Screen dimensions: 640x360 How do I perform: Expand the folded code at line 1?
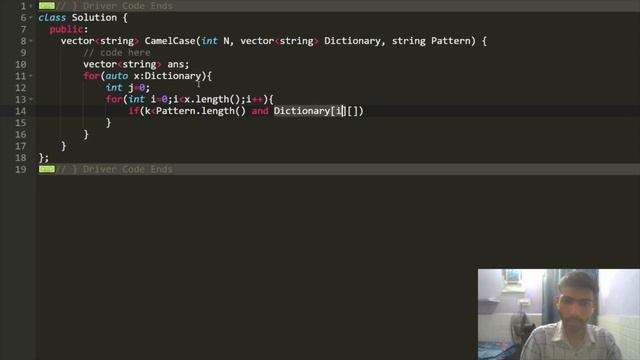coord(31,6)
